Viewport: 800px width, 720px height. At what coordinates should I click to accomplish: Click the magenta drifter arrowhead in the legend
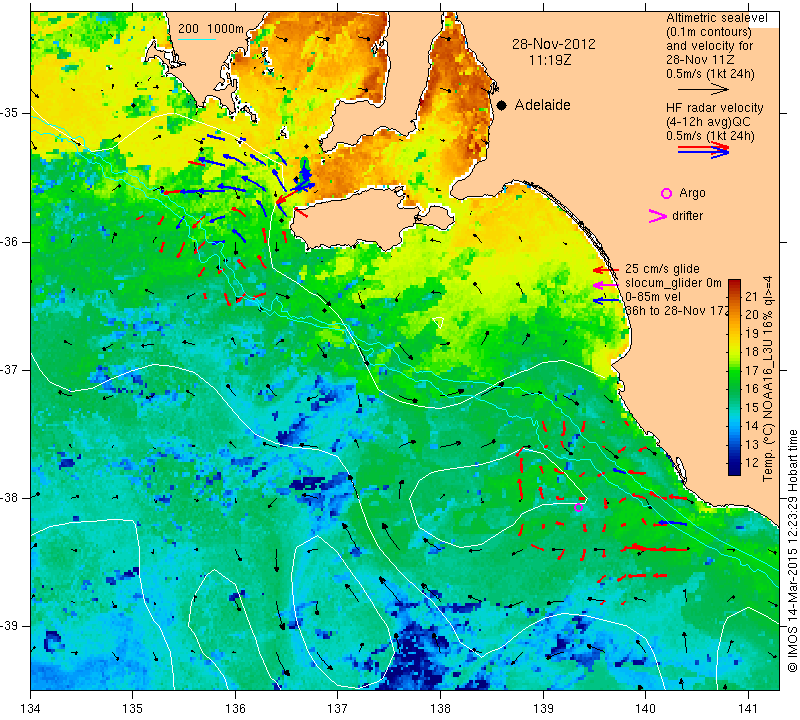click(x=658, y=216)
